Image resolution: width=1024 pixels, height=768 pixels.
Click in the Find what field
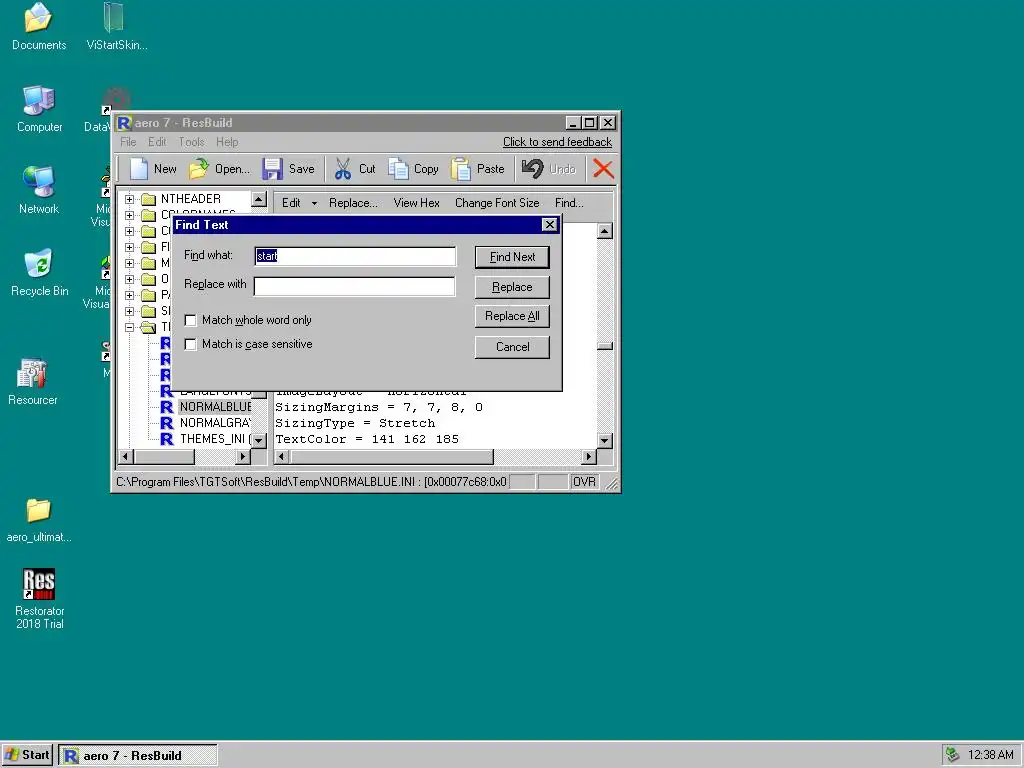point(355,256)
